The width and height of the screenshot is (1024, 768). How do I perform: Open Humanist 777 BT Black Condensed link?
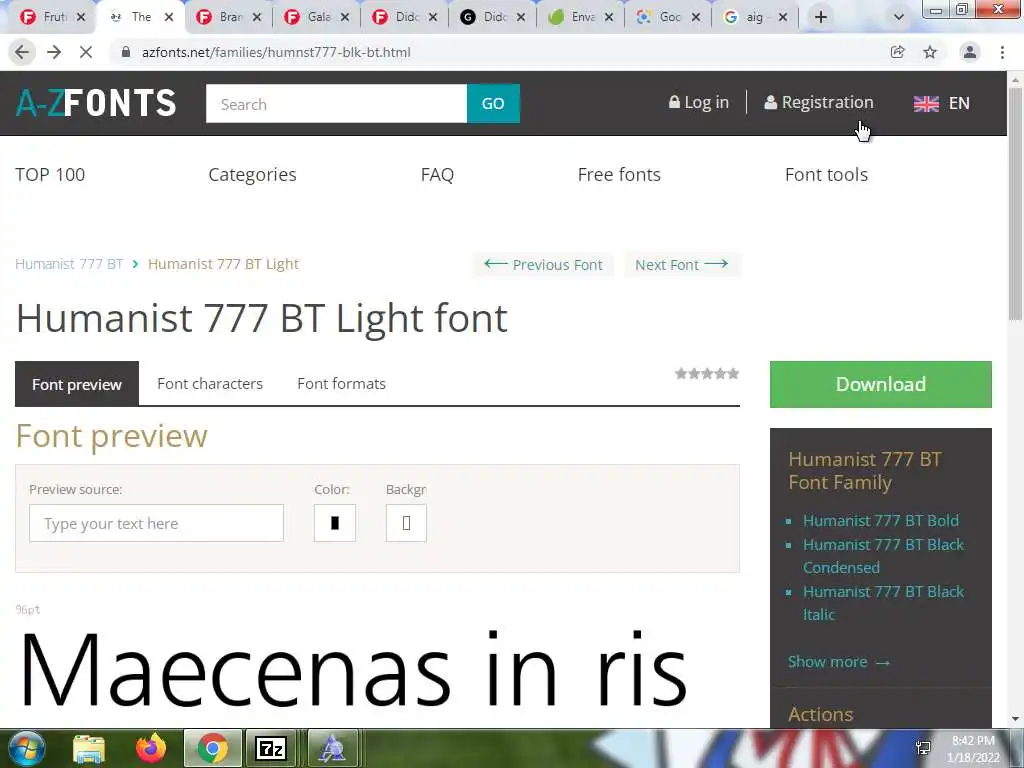tap(884, 556)
